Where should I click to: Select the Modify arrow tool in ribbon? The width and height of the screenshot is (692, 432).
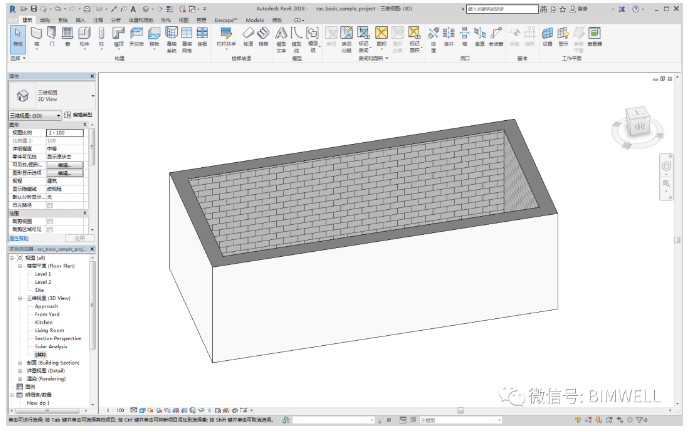point(17,38)
